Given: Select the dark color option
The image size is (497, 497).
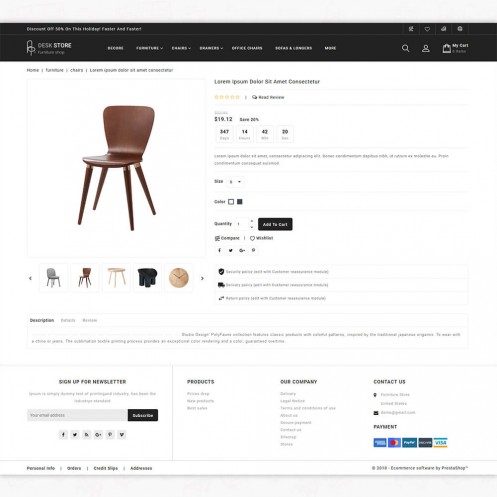Looking at the screenshot, I should pyautogui.click(x=240, y=202).
